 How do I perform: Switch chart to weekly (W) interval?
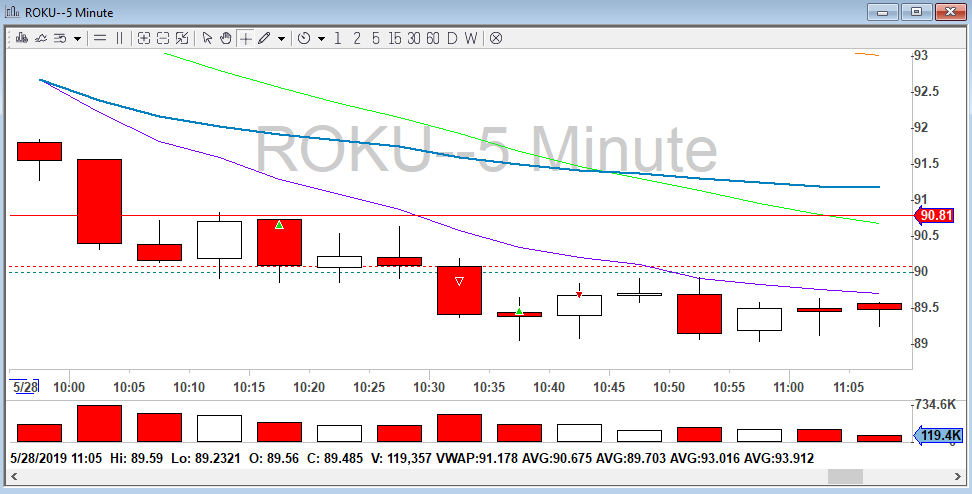(x=471, y=38)
